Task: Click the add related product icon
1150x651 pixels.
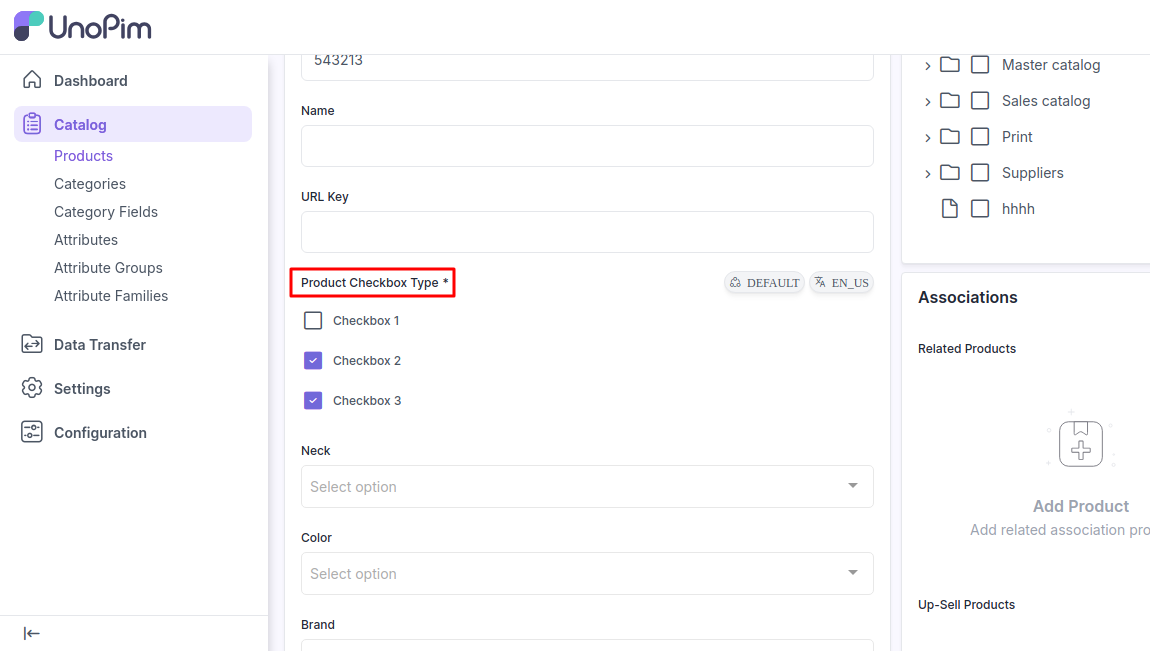Action: [x=1081, y=443]
